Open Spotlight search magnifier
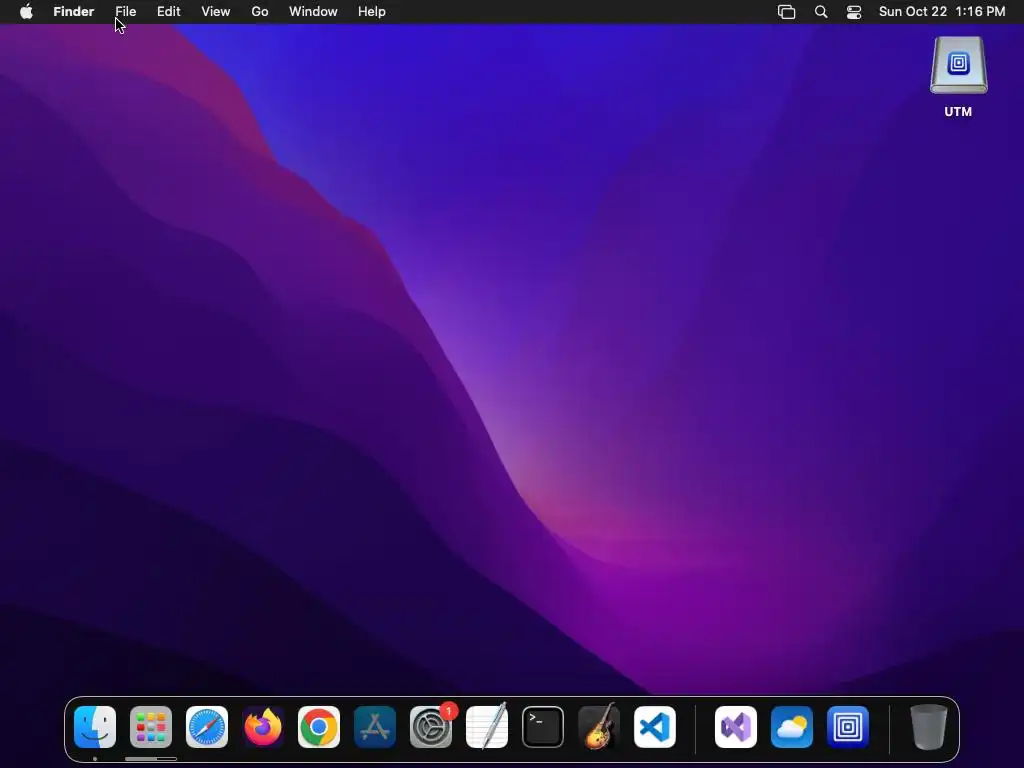Screen dimensions: 1024x768 (x=821, y=12)
